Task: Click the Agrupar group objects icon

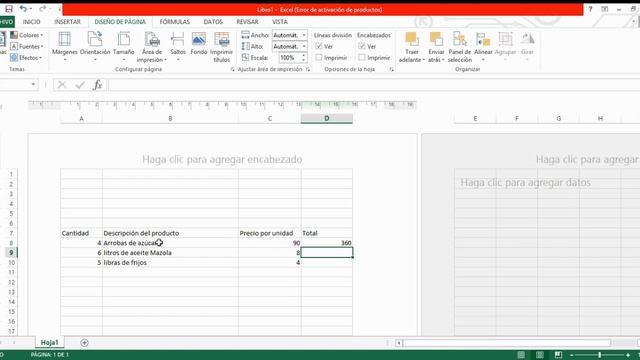Action: pos(505,39)
